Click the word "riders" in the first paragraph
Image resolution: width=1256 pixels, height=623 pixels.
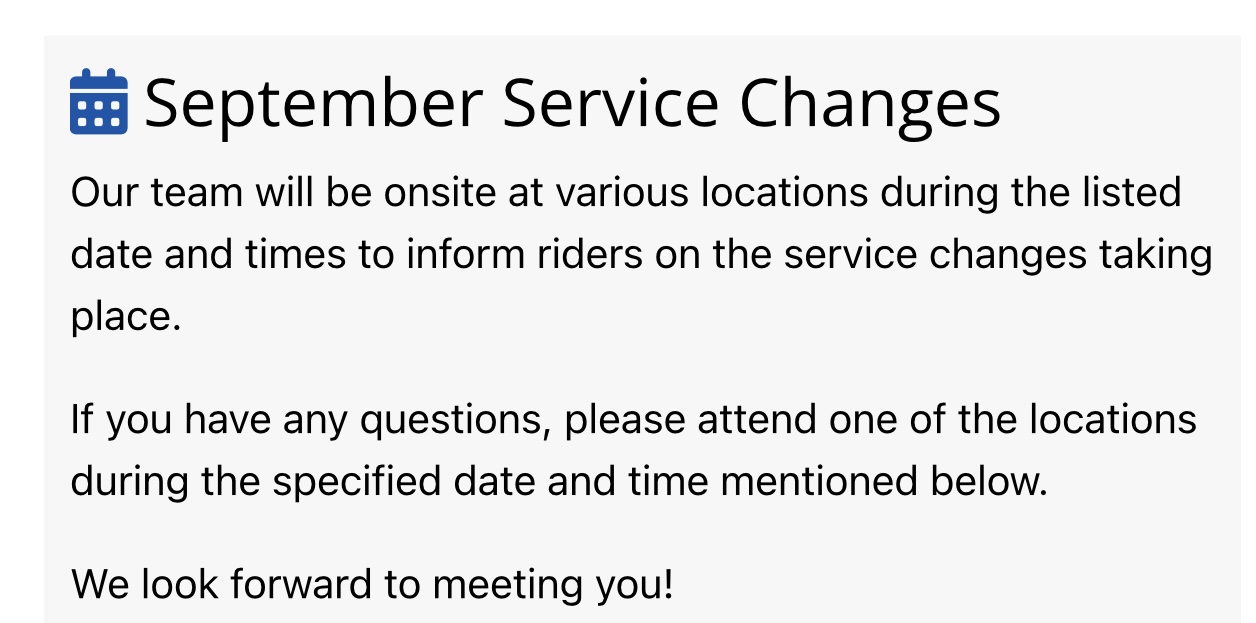pyautogui.click(x=587, y=255)
